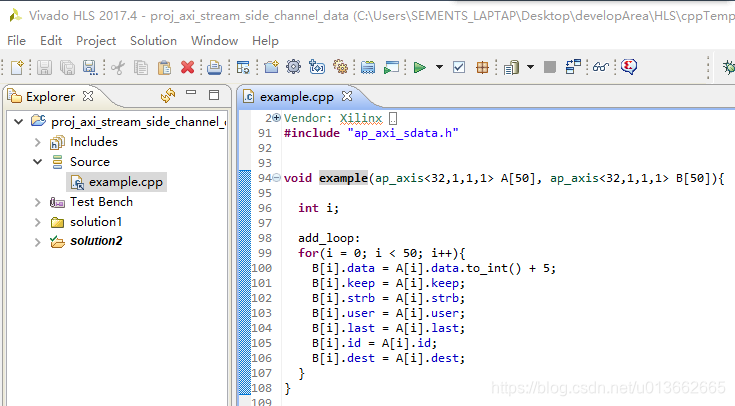Click the debug bug icon at toolbar edge
The width and height of the screenshot is (735, 406).
click(729, 67)
